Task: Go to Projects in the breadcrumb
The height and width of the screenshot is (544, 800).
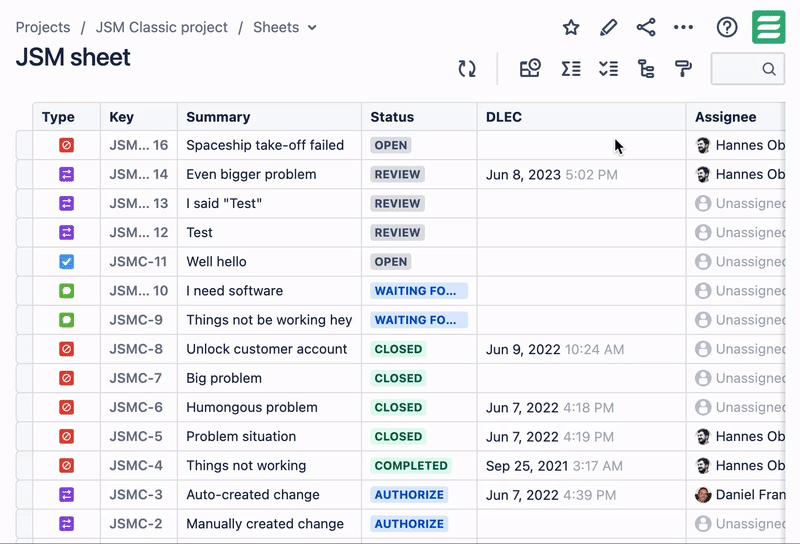Action: [x=43, y=28]
